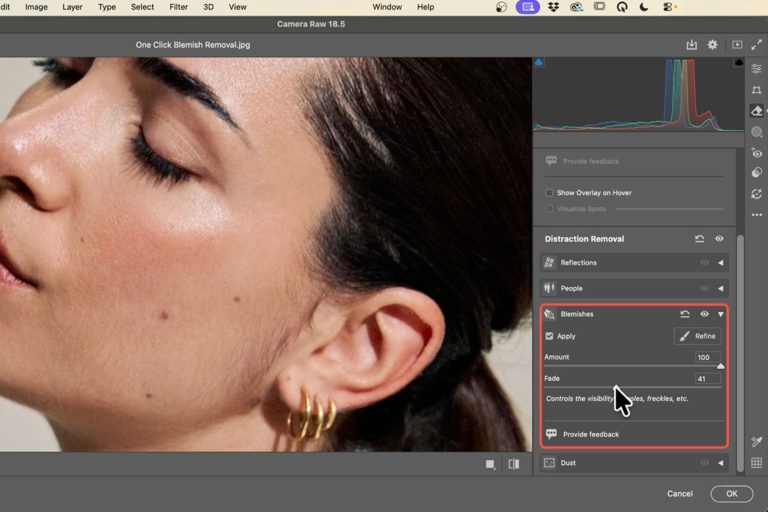Toggle People visibility eye
Image resolution: width=768 pixels, height=512 pixels.
click(704, 288)
